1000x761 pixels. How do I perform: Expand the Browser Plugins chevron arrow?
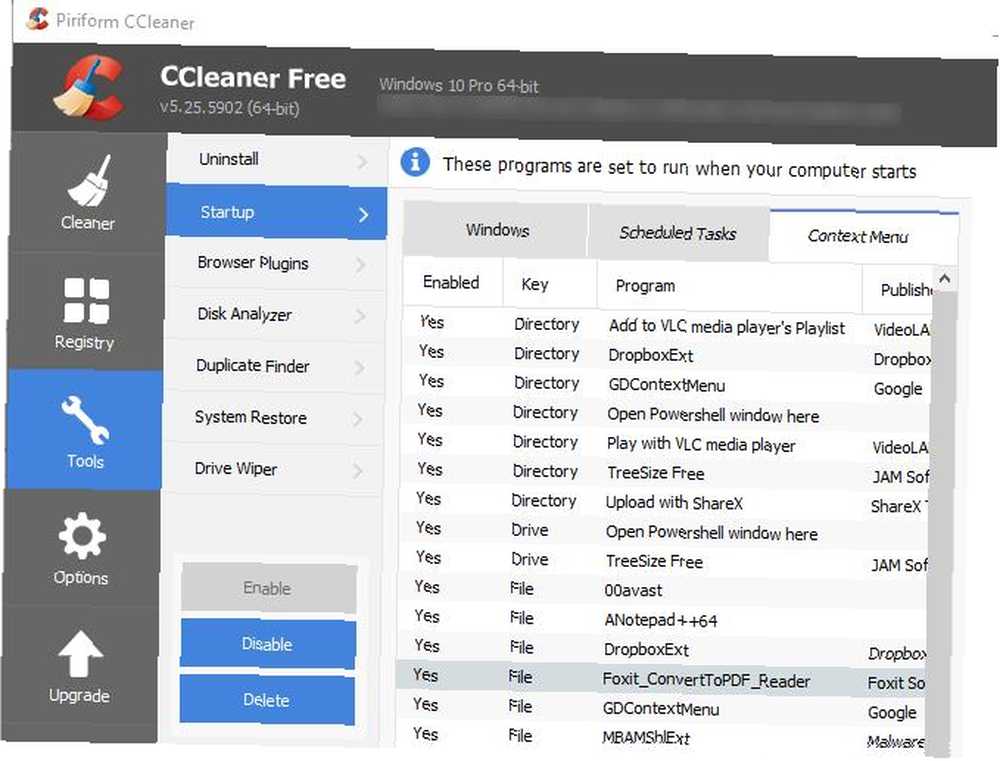(361, 265)
